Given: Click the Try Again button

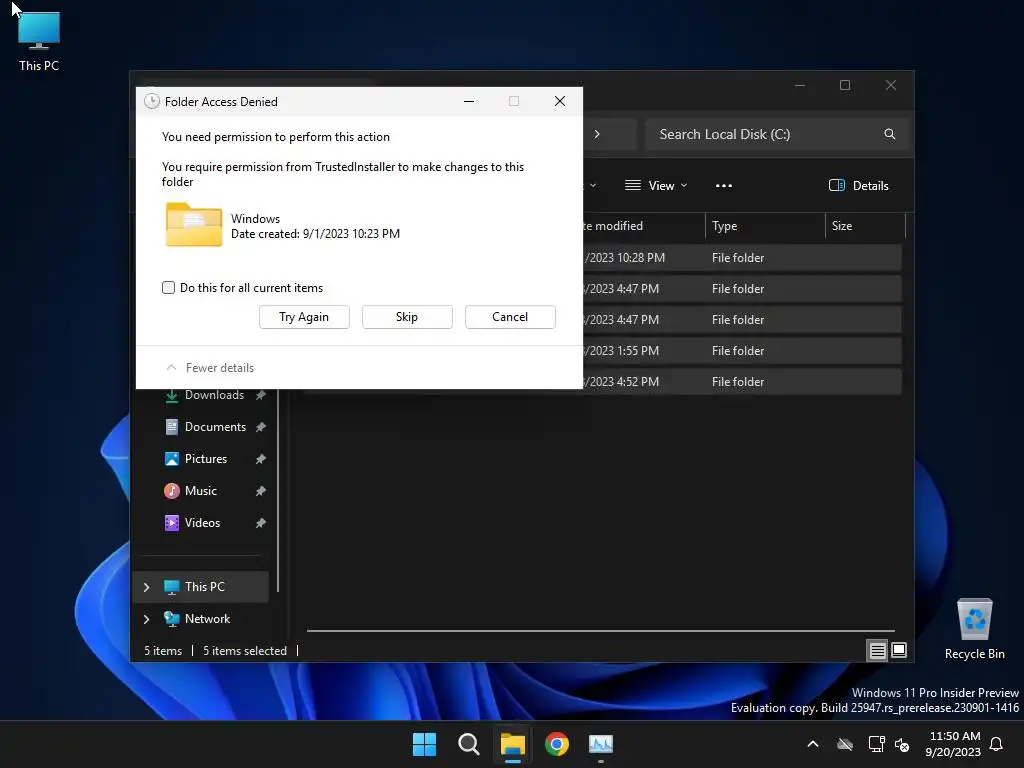Looking at the screenshot, I should [304, 317].
